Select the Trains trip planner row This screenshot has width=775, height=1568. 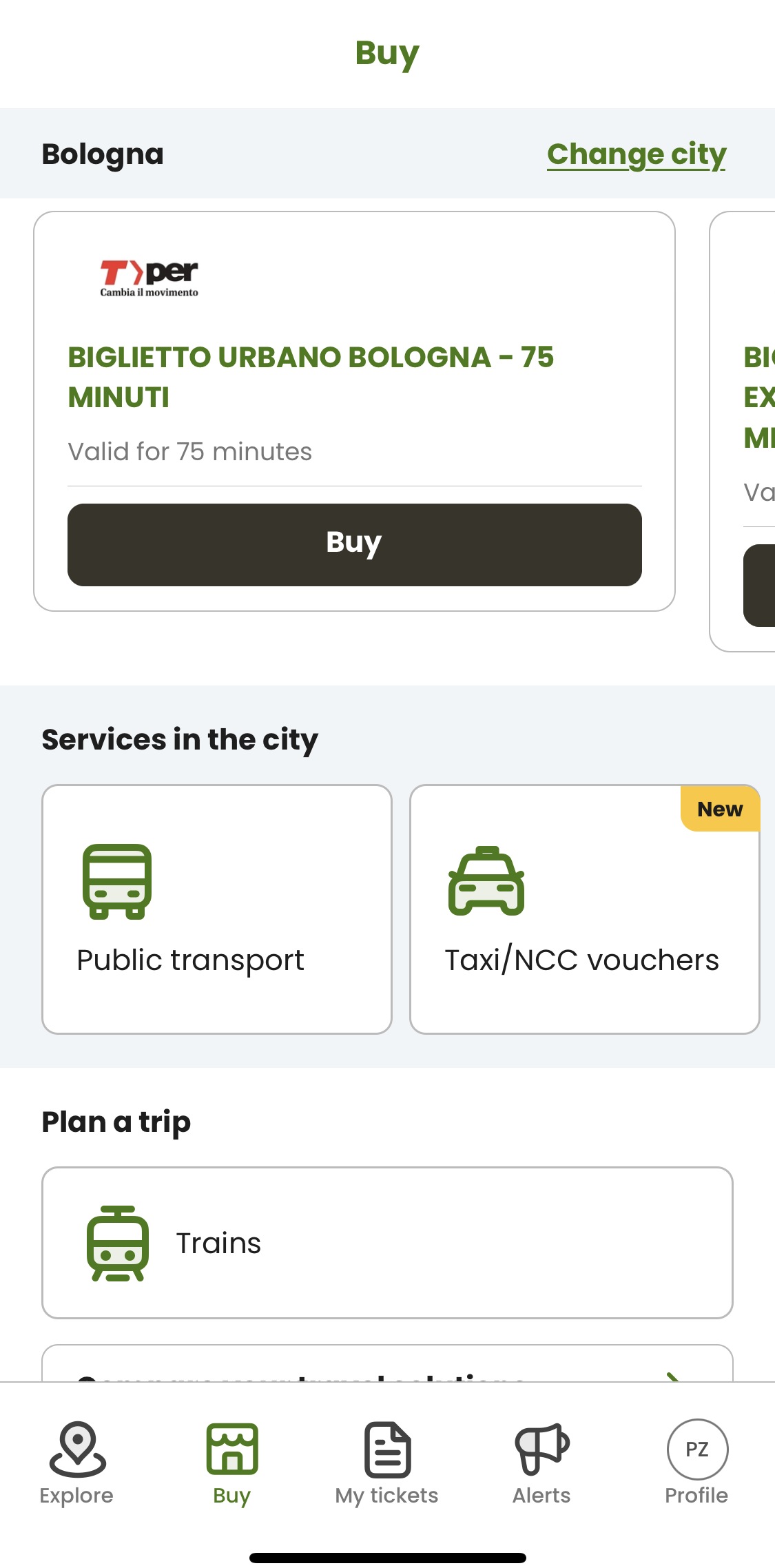pyautogui.click(x=387, y=1243)
